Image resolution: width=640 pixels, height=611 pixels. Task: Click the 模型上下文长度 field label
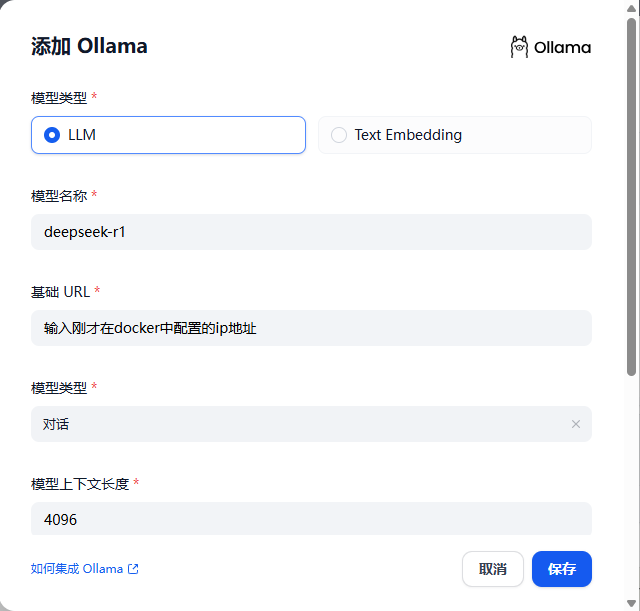click(80, 483)
